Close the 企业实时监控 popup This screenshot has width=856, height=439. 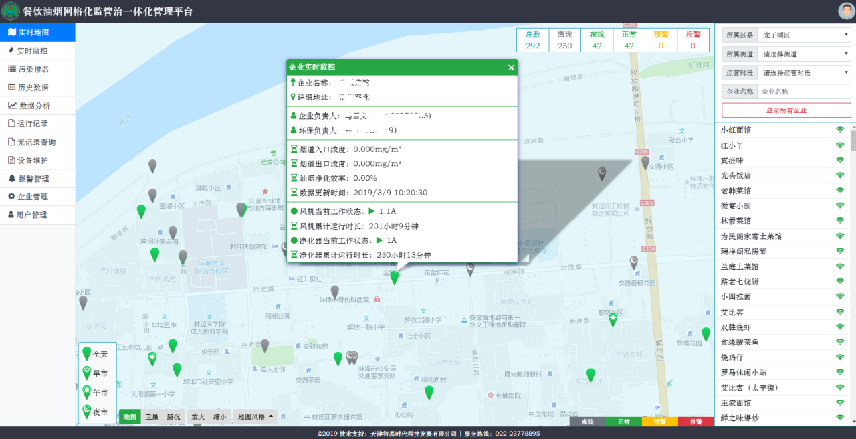coord(511,67)
